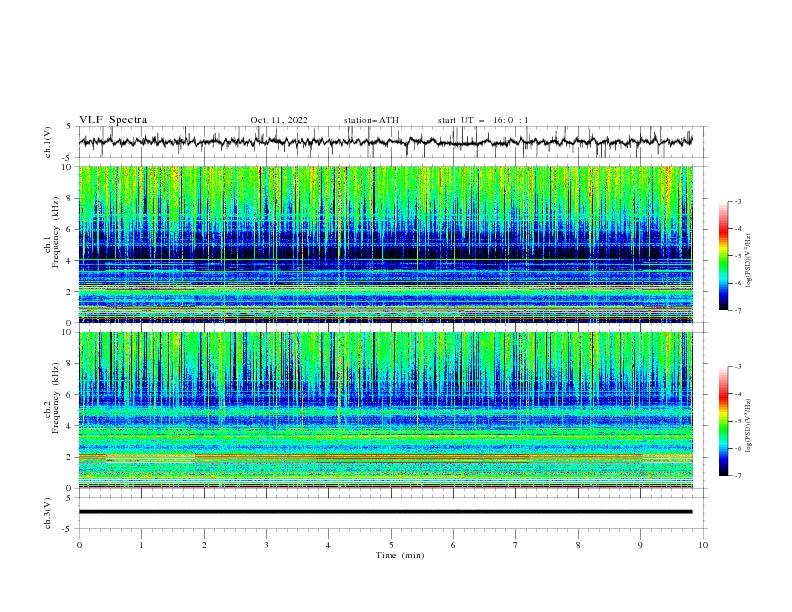Click time axis tick label '10'
Screen dimensions: 792x612
tap(703, 545)
